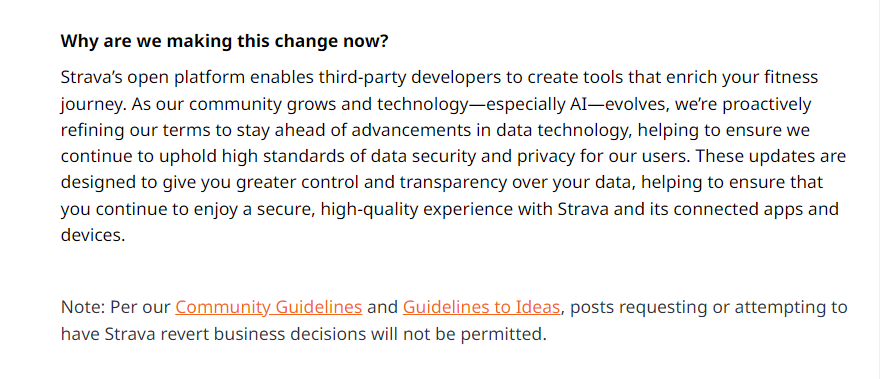Click the phrase 'posts requesting or attempting to'

point(709,307)
